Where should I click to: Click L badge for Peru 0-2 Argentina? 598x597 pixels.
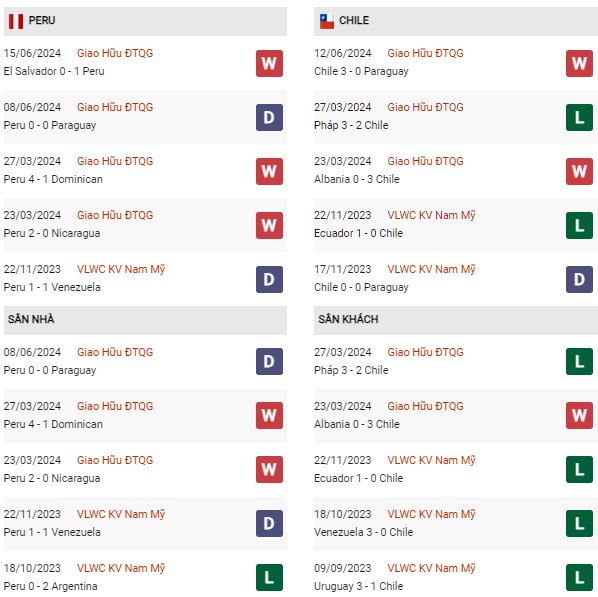[269, 577]
